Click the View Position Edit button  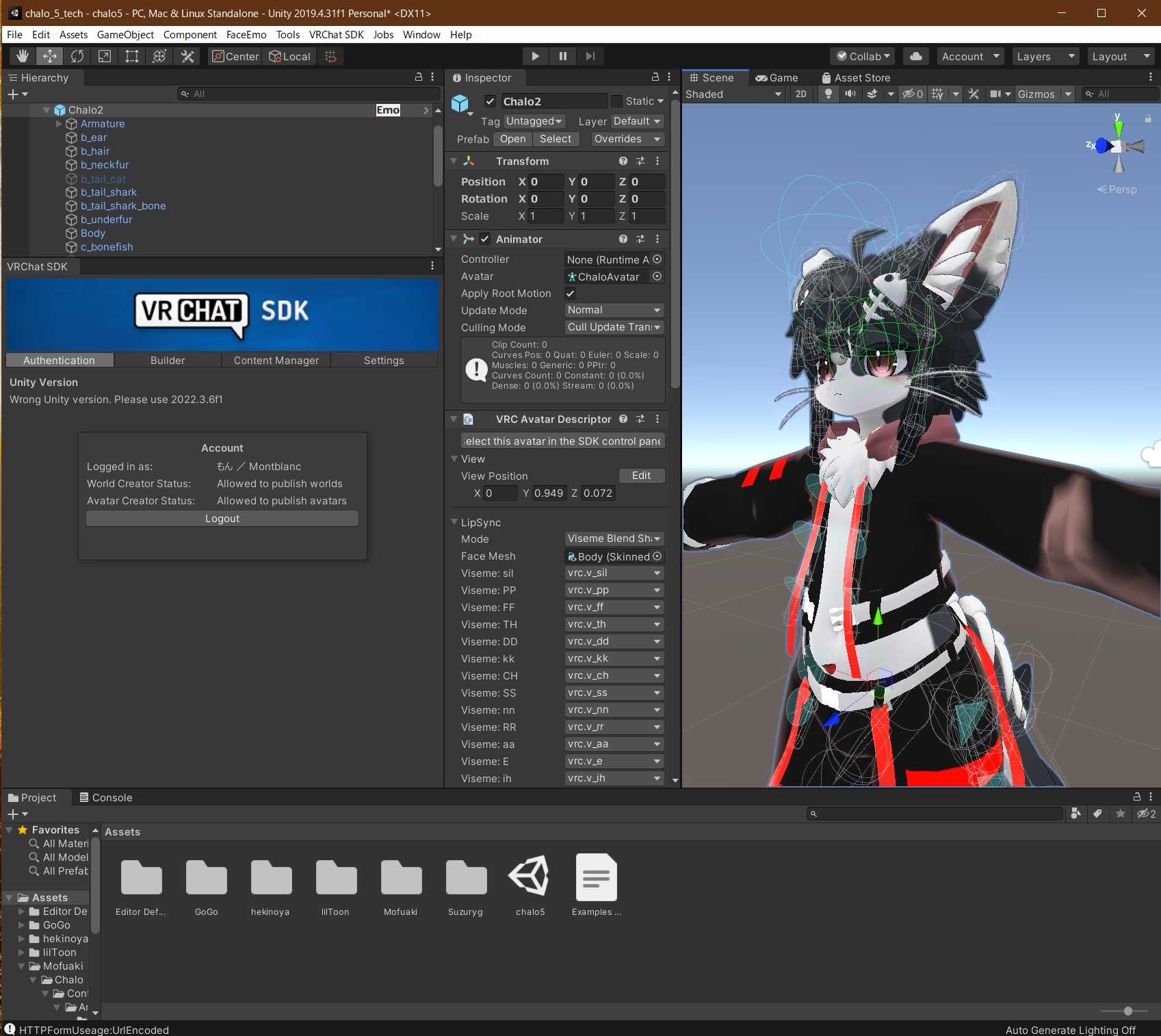click(642, 476)
